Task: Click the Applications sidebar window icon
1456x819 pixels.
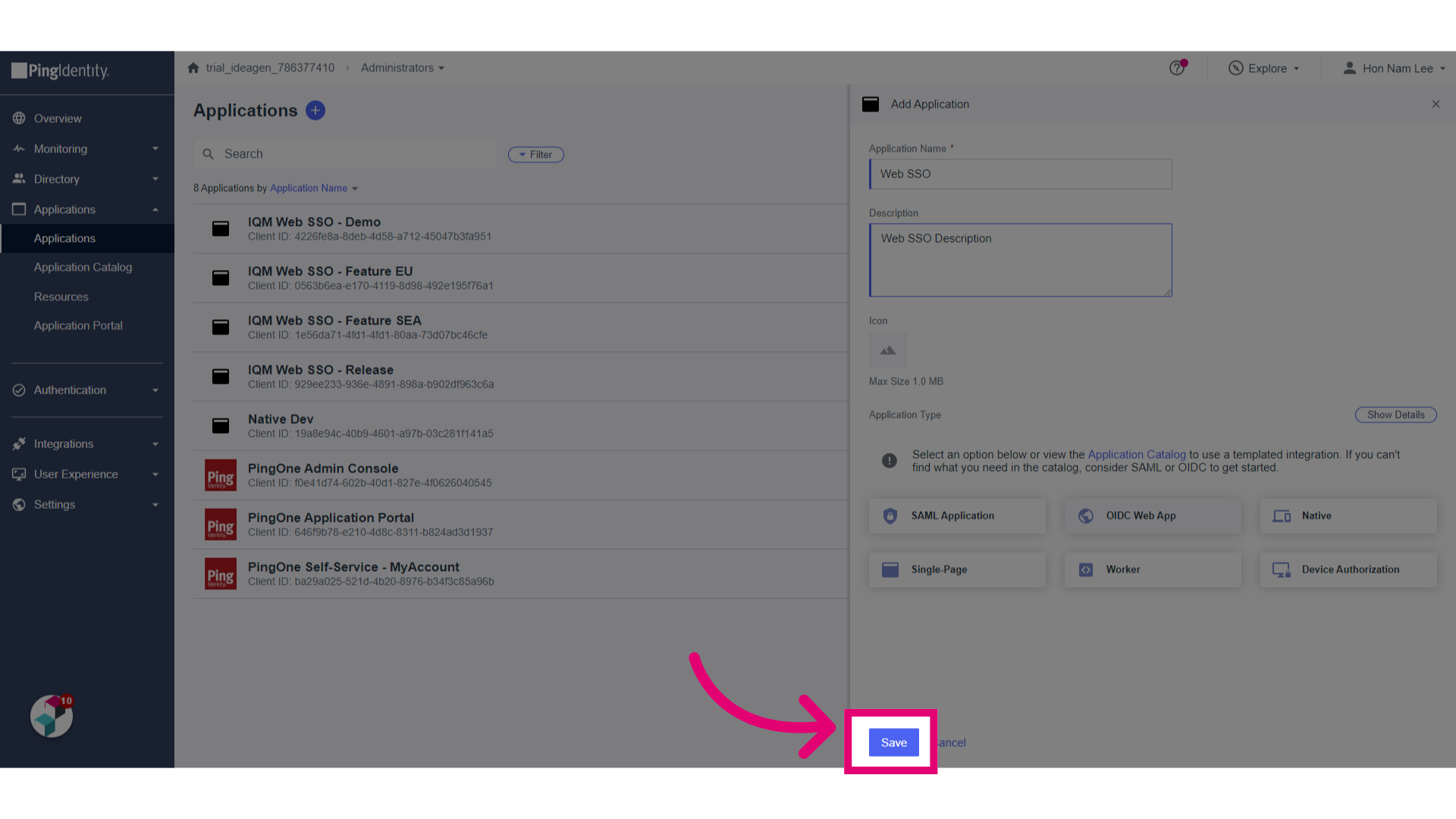Action: [19, 209]
